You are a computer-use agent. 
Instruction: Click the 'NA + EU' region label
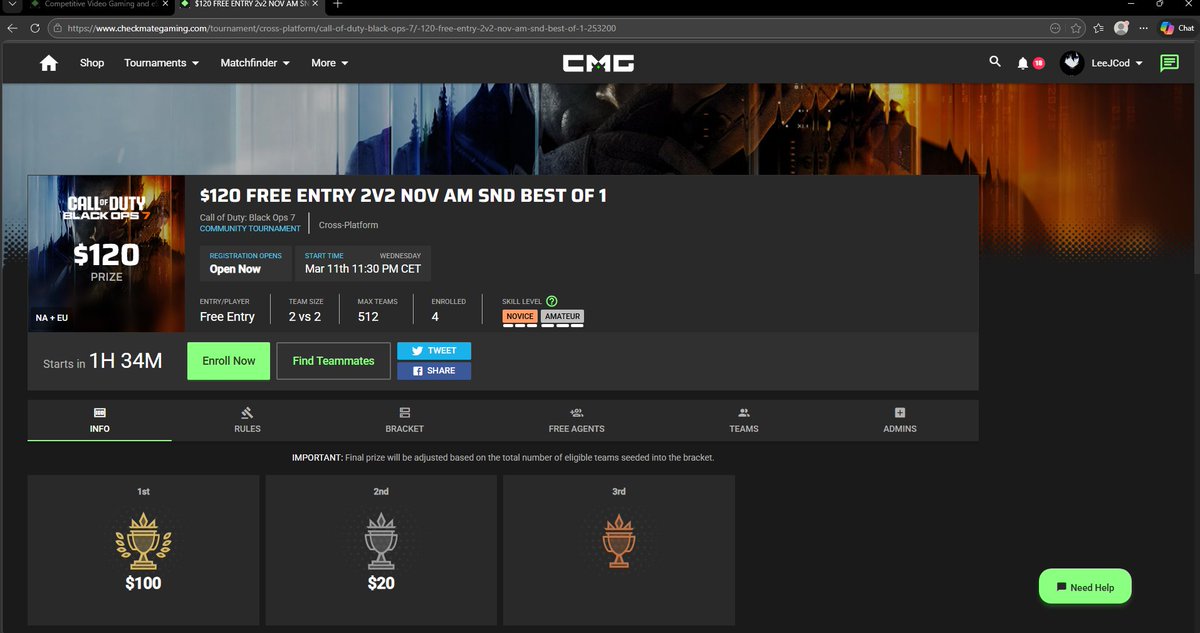pos(52,319)
